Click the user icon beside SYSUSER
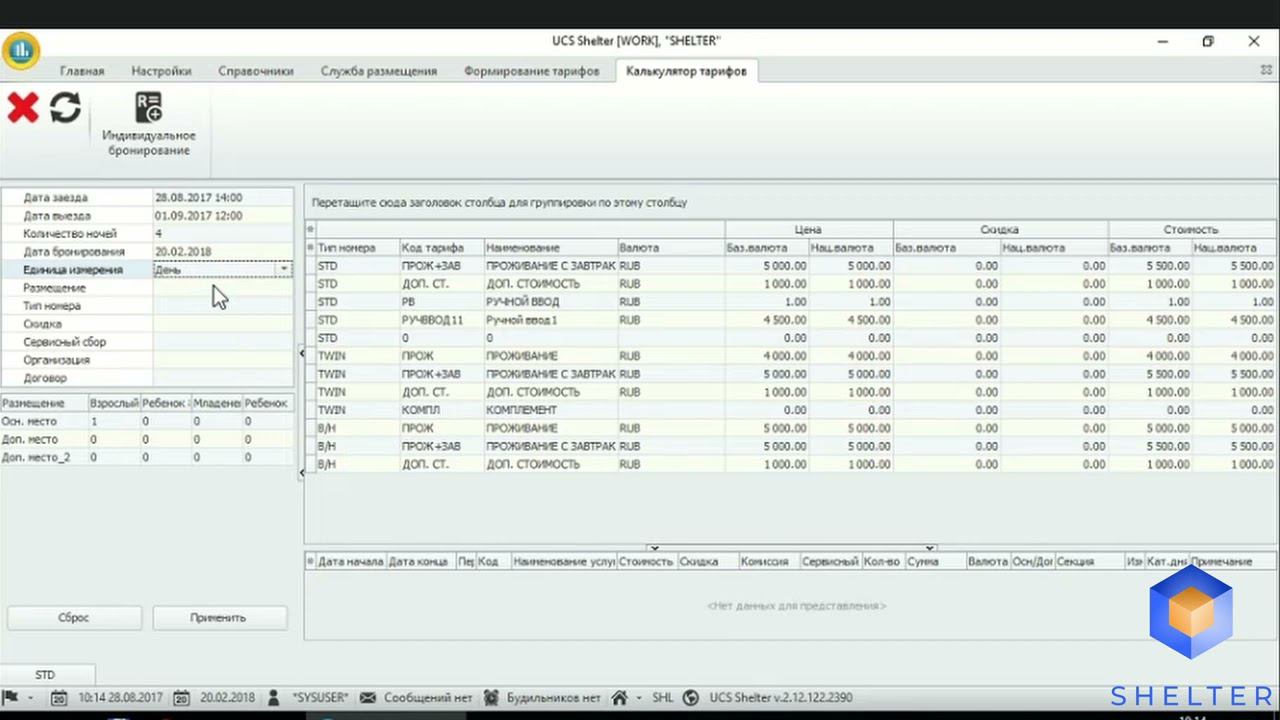This screenshot has height=720, width=1280. 274,697
